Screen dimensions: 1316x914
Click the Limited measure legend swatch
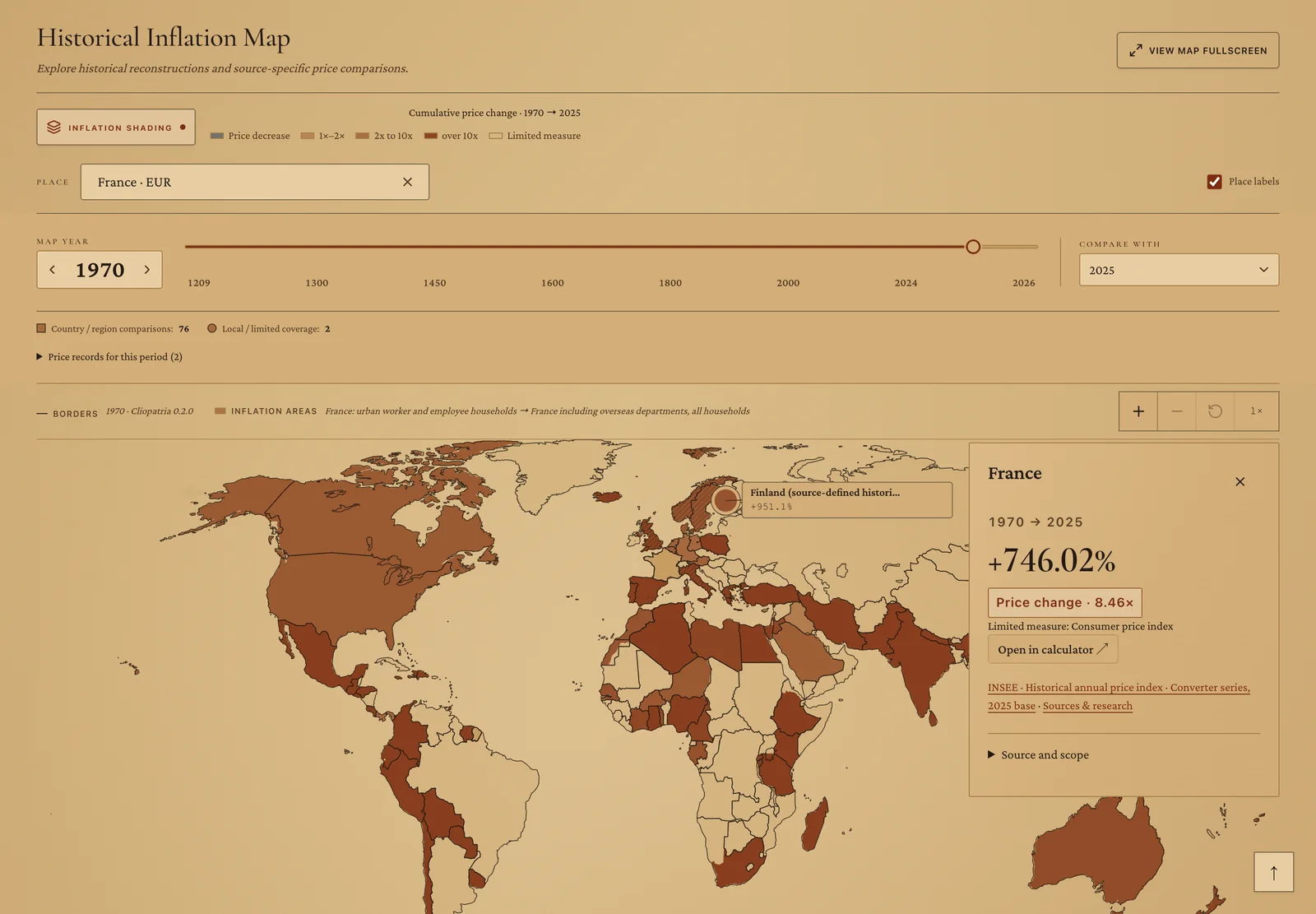point(496,137)
